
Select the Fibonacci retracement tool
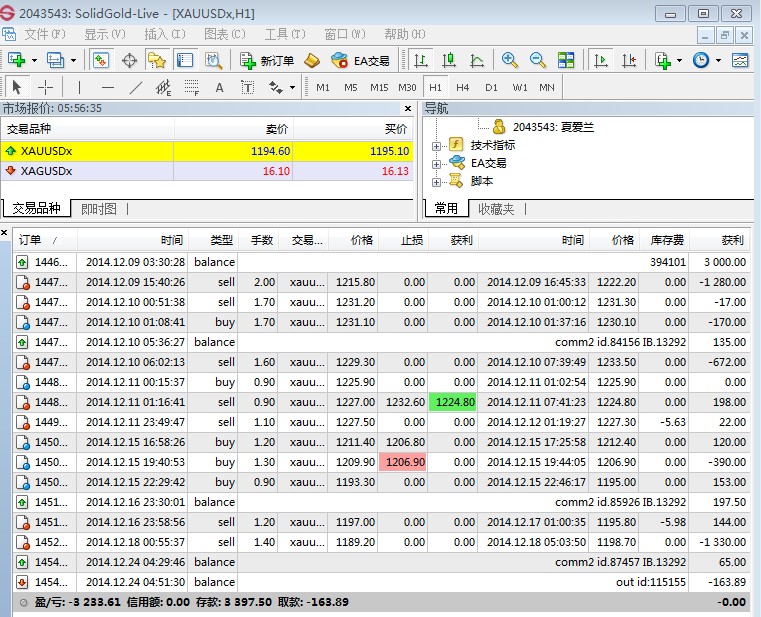(192, 87)
